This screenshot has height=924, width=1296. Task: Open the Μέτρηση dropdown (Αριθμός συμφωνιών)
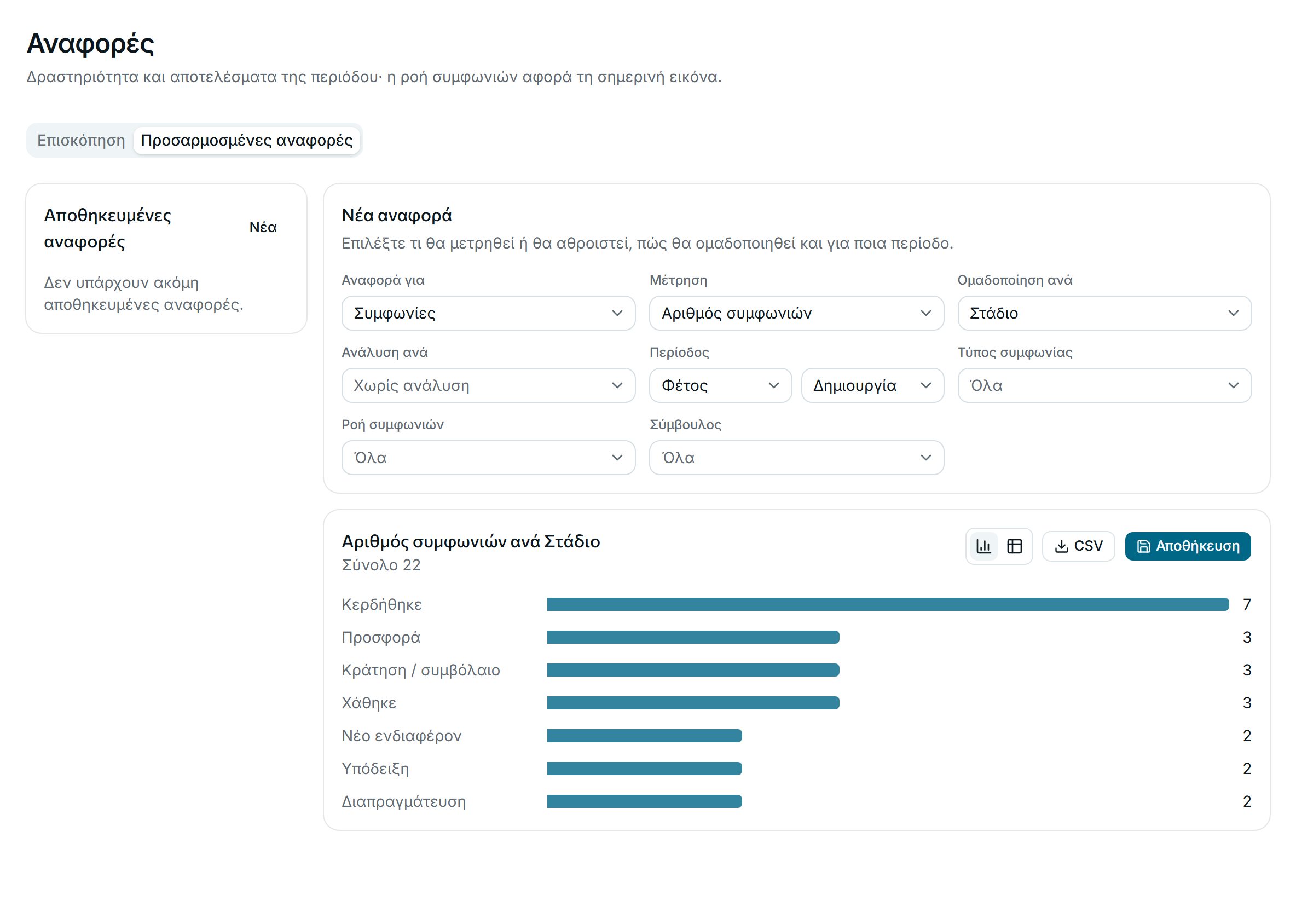(796, 313)
